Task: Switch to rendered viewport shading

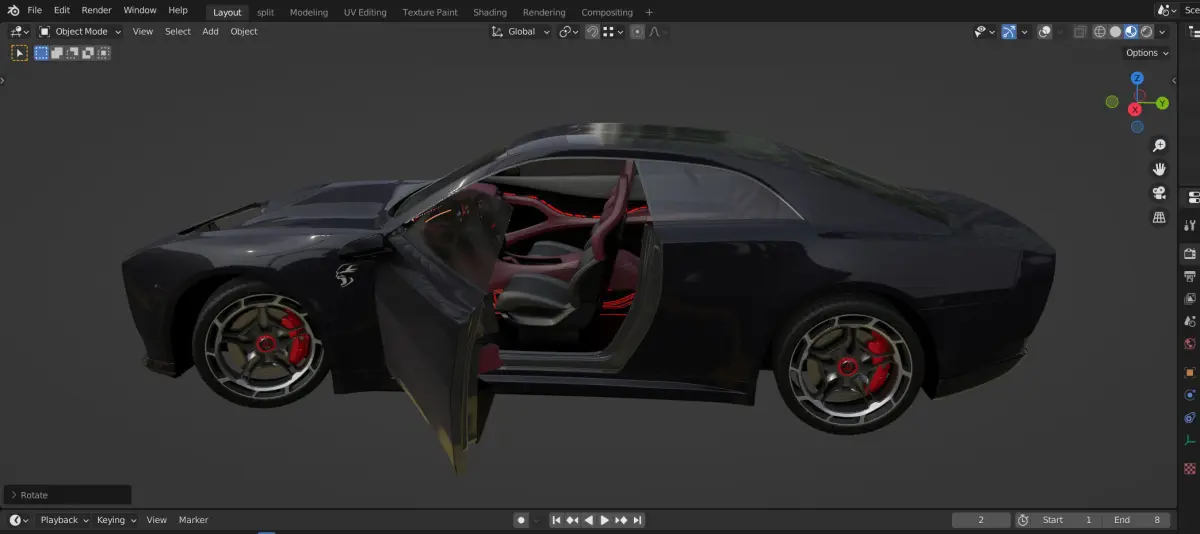Action: [1146, 31]
